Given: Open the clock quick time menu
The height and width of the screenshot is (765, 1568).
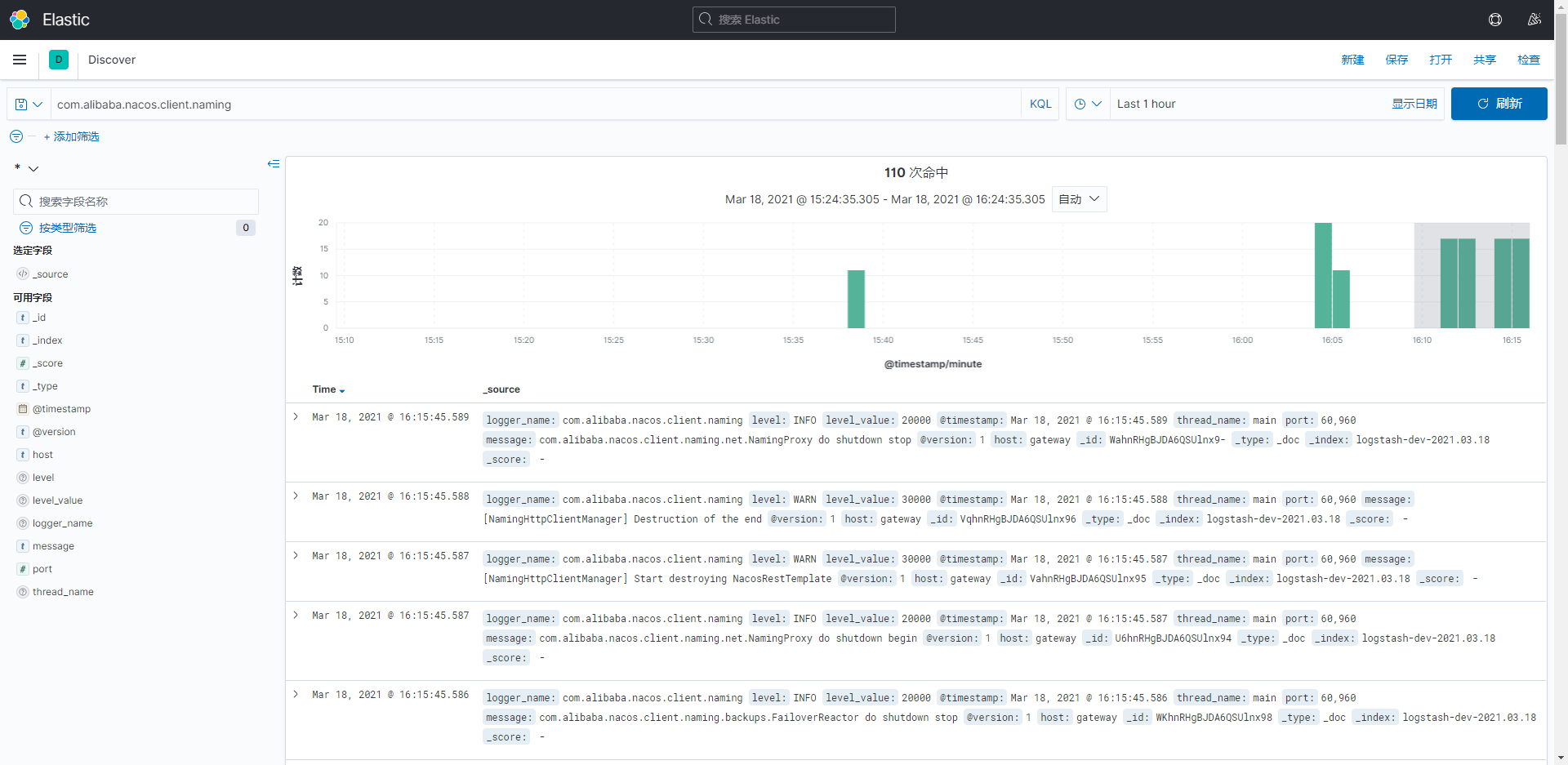Looking at the screenshot, I should 1088,104.
